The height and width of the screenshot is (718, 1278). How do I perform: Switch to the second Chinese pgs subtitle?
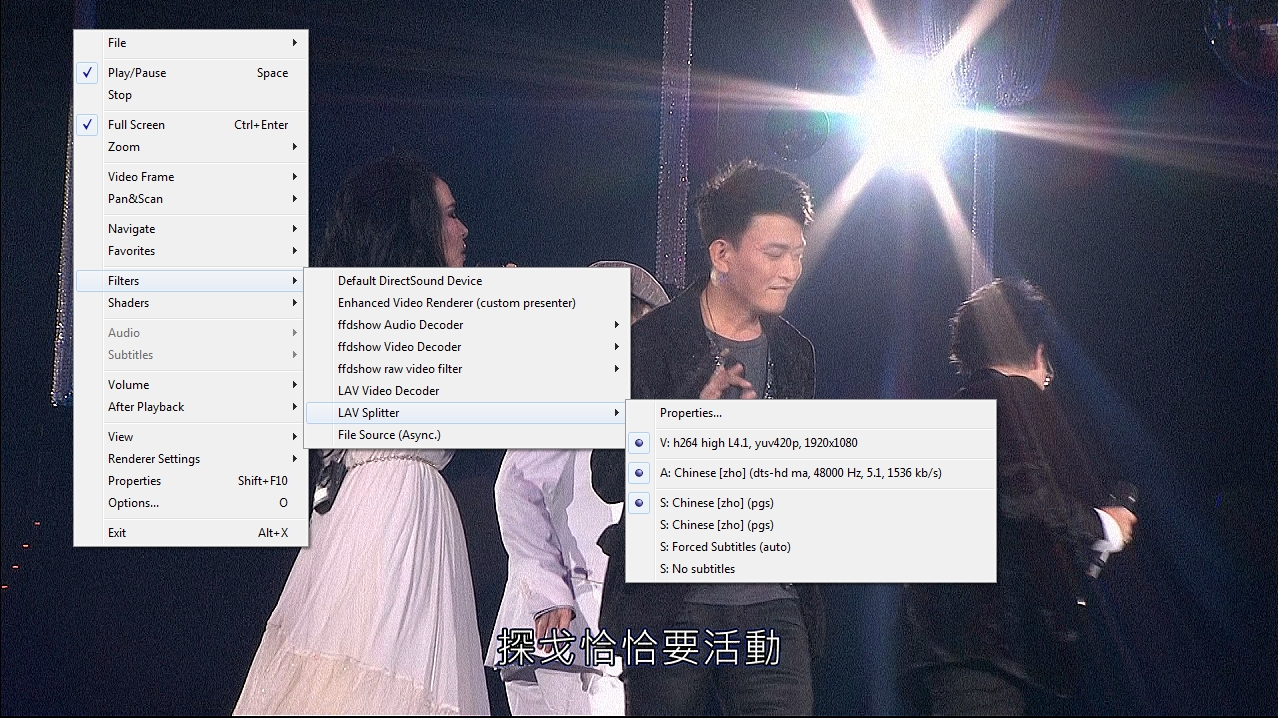(716, 525)
